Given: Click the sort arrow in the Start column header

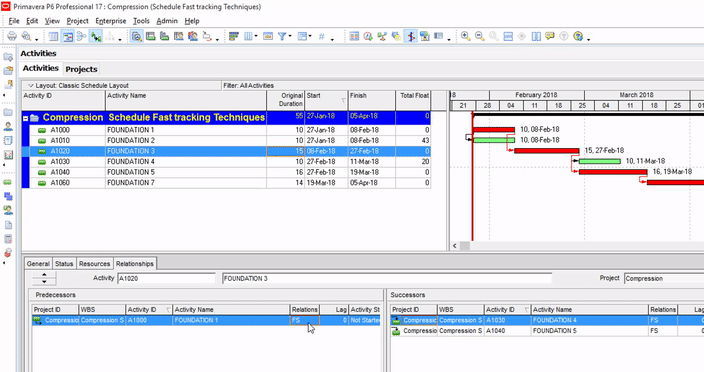Looking at the screenshot, I should click(x=343, y=100).
